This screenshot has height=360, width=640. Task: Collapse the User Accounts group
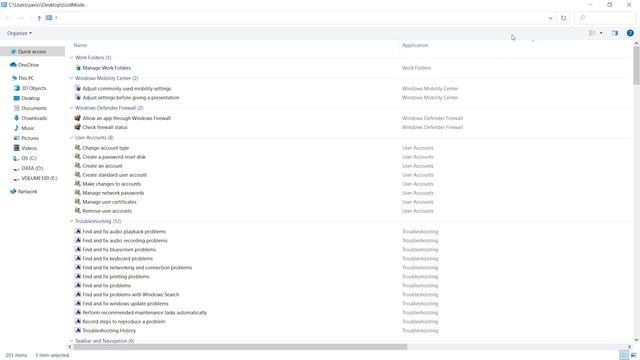point(71,138)
